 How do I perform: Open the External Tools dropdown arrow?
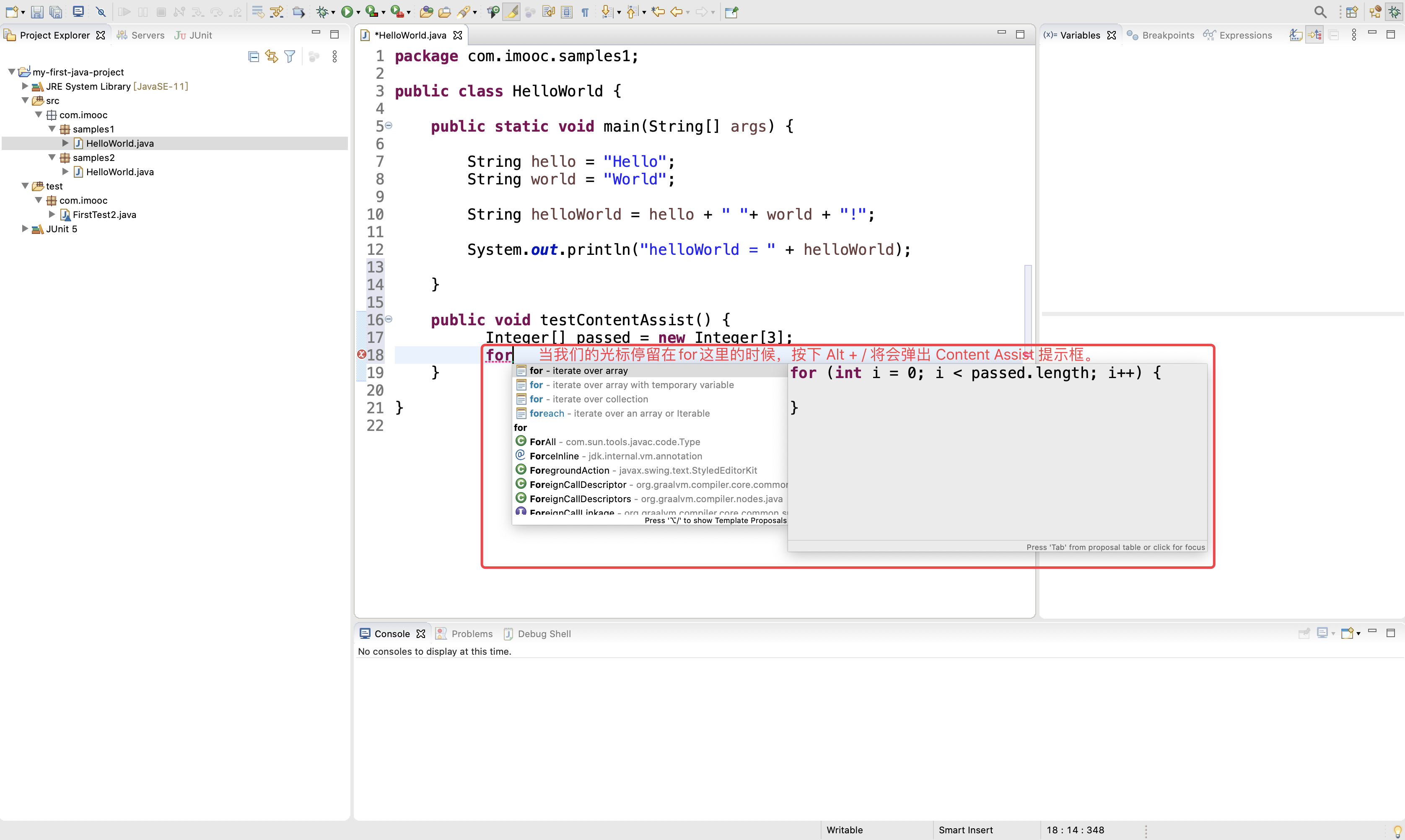click(x=409, y=13)
